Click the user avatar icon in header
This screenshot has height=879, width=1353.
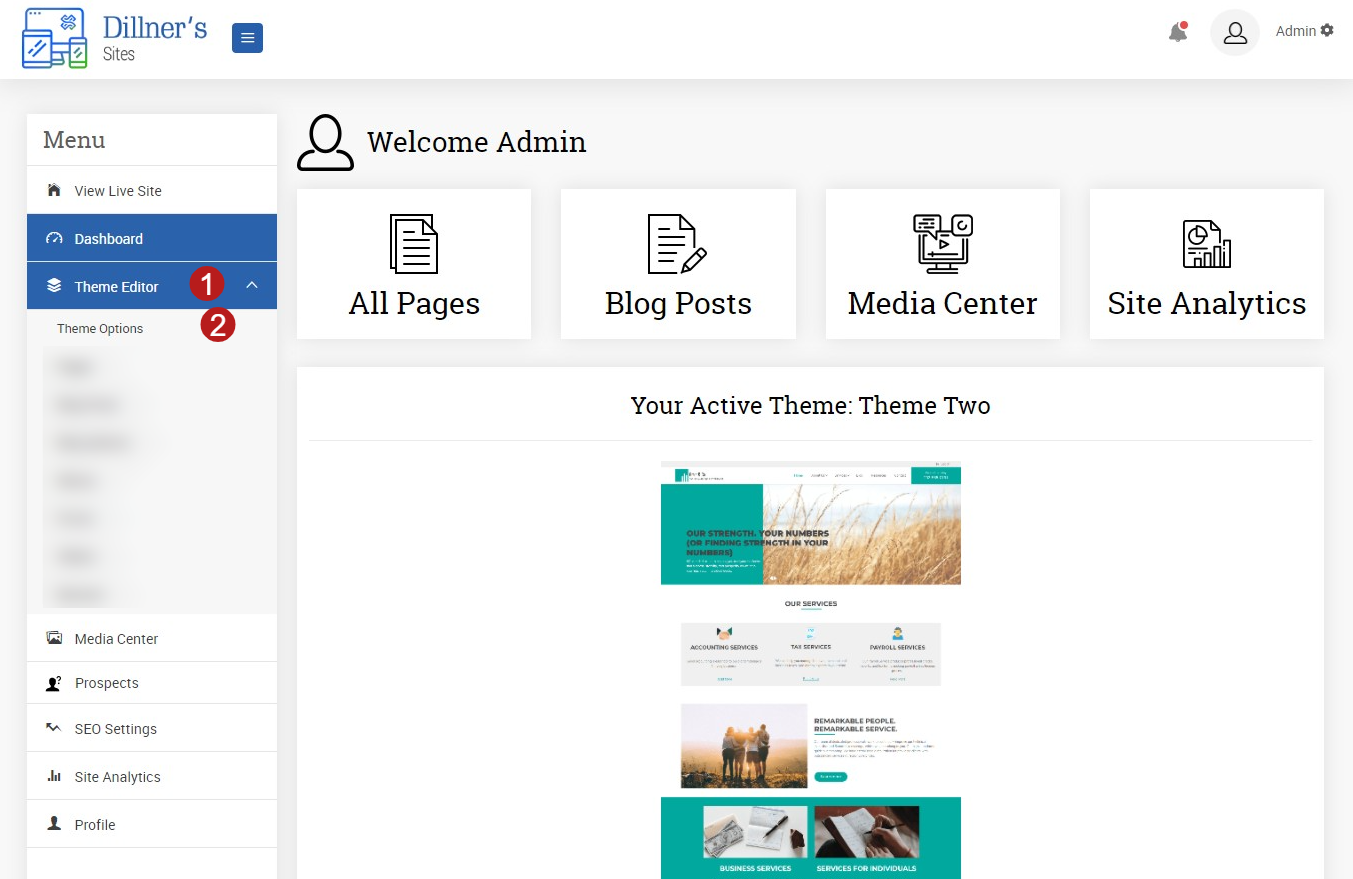1235,33
